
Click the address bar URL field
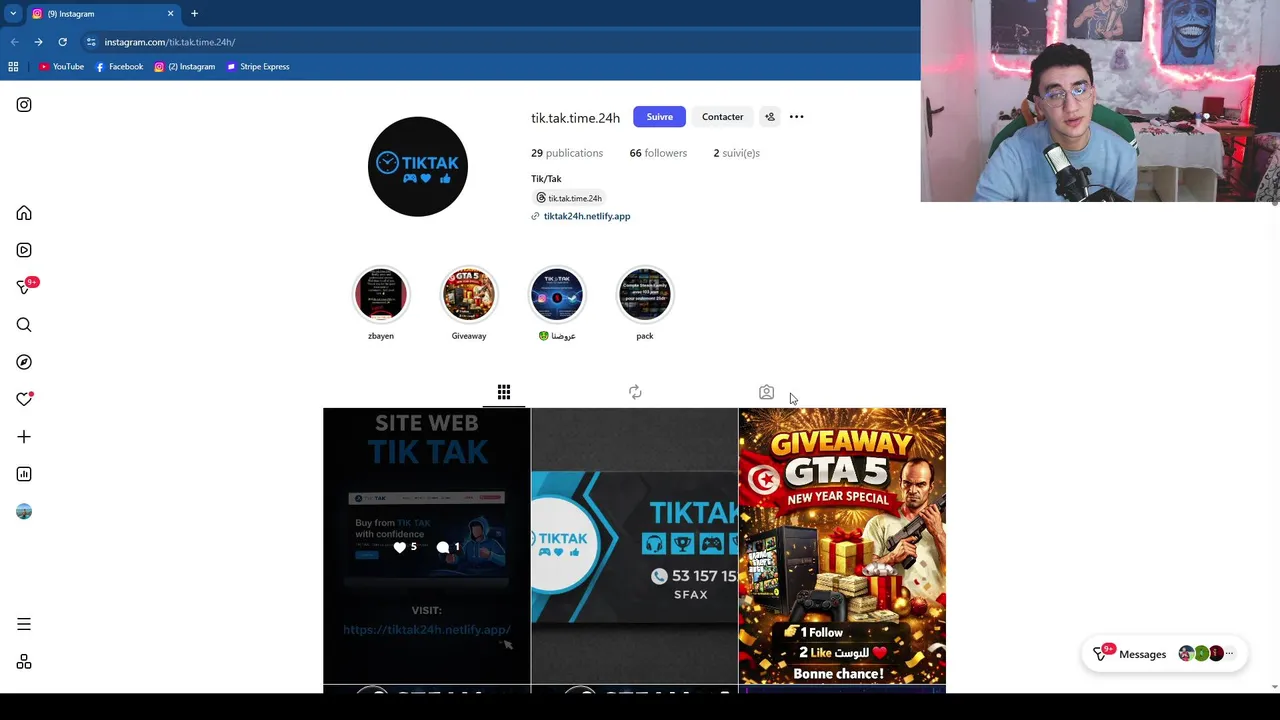point(500,42)
